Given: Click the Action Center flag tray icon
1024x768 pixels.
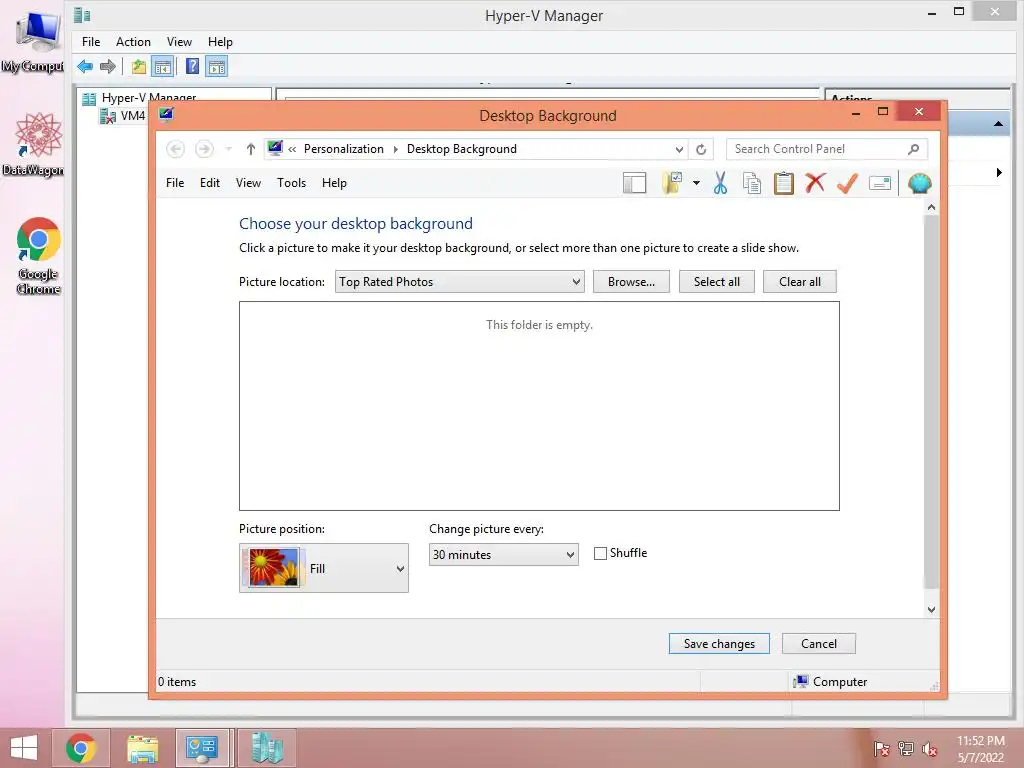Looking at the screenshot, I should pyautogui.click(x=881, y=748).
